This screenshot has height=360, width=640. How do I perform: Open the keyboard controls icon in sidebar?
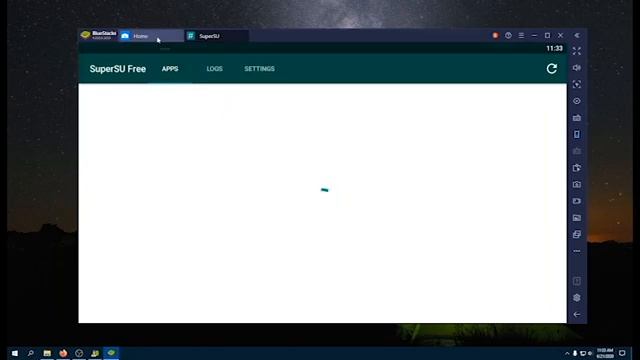(x=577, y=118)
